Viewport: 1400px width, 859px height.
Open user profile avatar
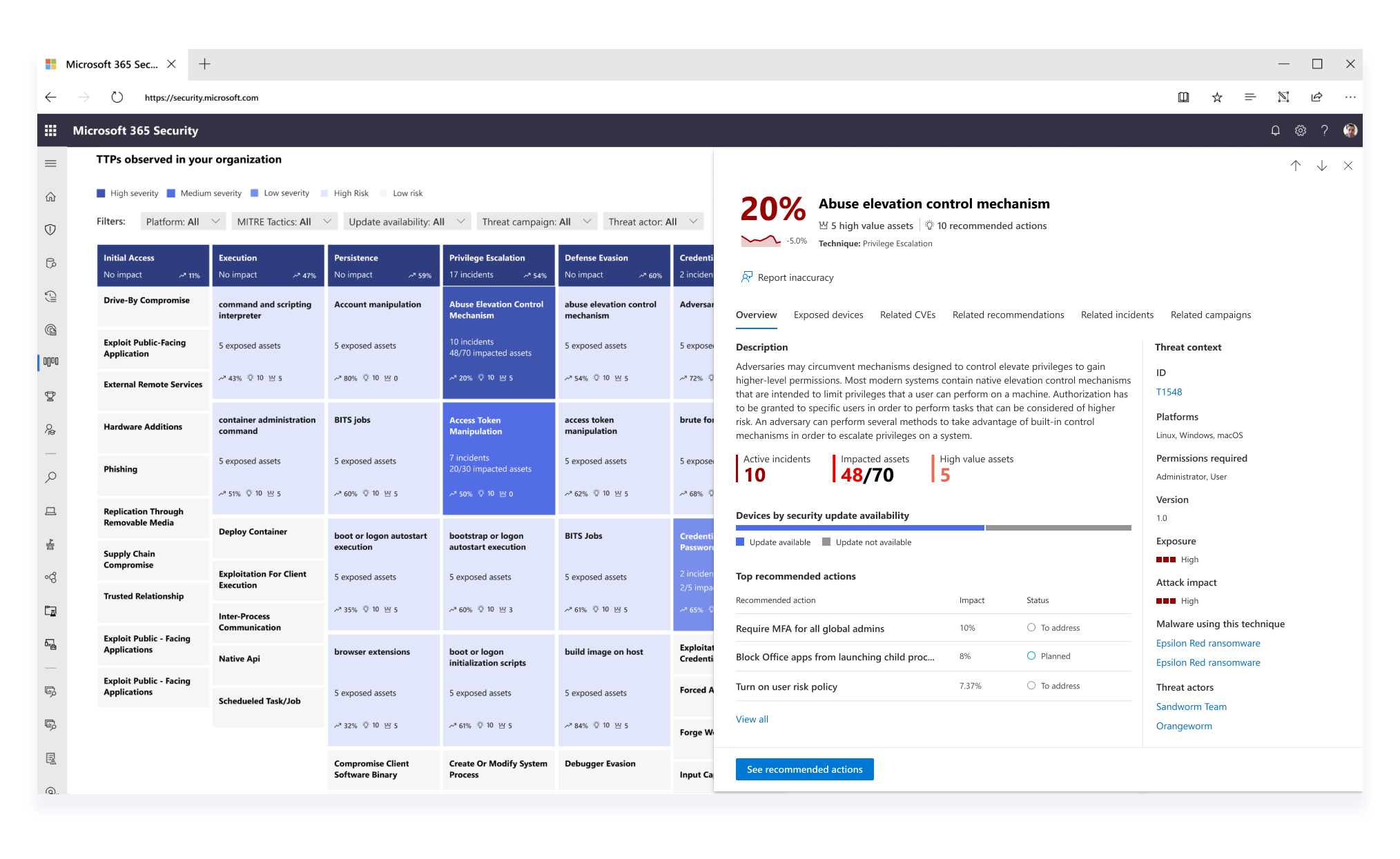tap(1350, 130)
